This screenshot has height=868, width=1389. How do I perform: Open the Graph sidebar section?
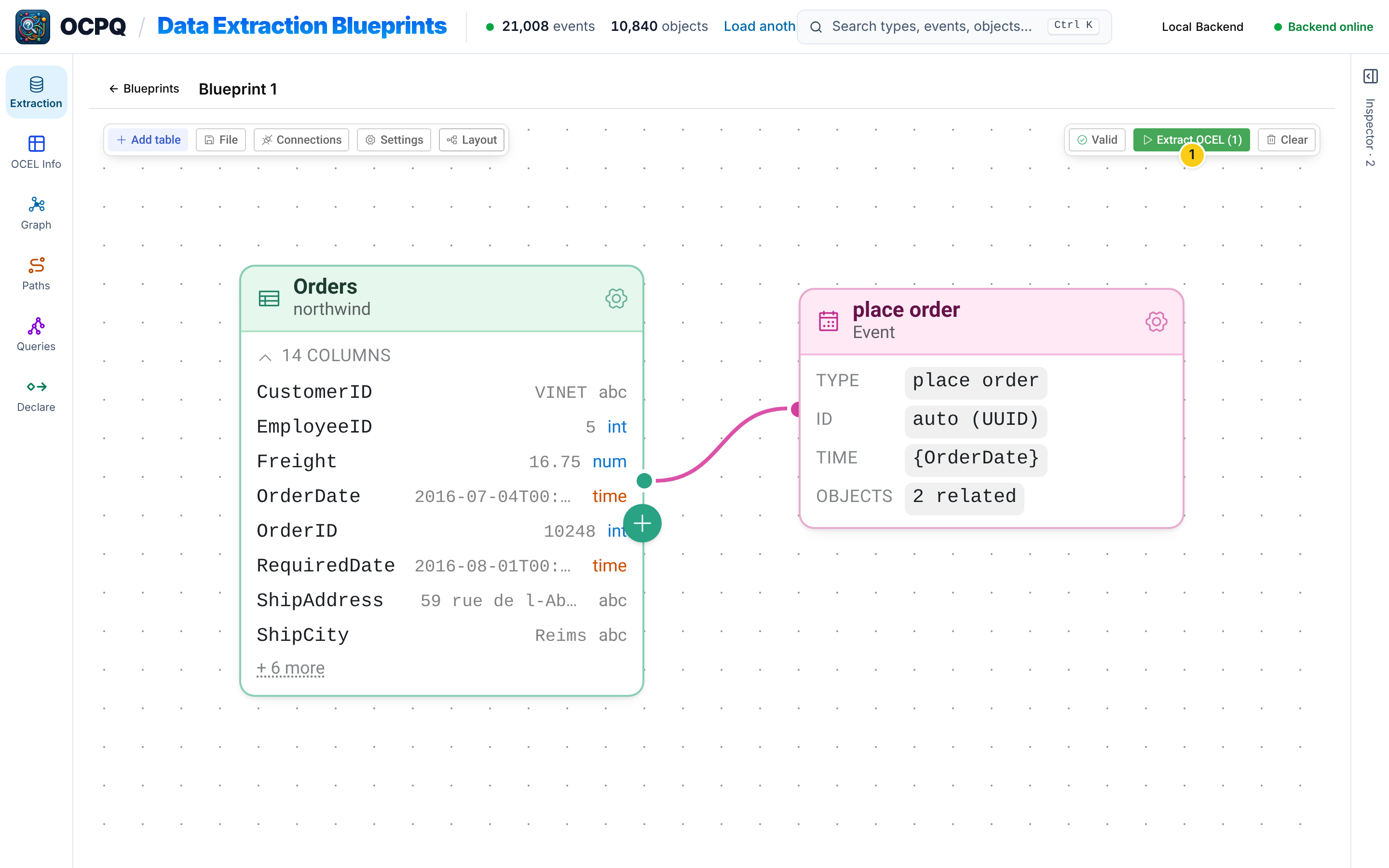click(36, 214)
